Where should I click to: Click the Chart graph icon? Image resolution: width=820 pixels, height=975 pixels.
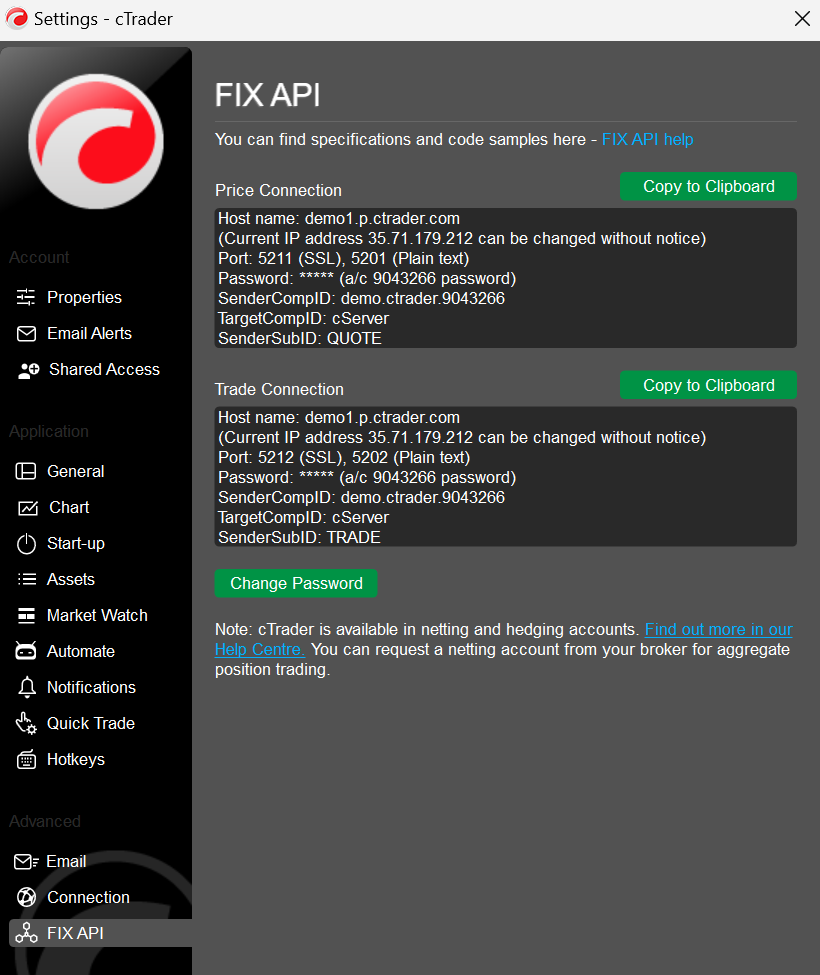pyautogui.click(x=27, y=507)
